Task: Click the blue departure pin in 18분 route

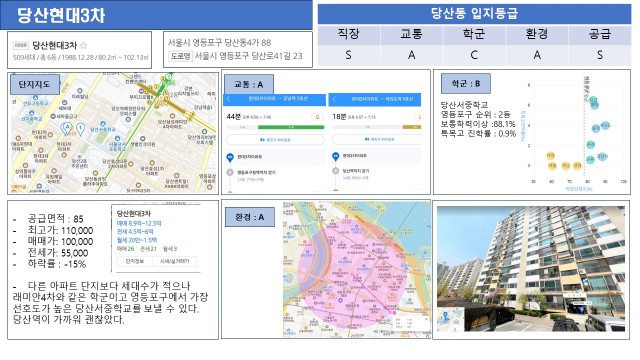Action: (x=336, y=156)
